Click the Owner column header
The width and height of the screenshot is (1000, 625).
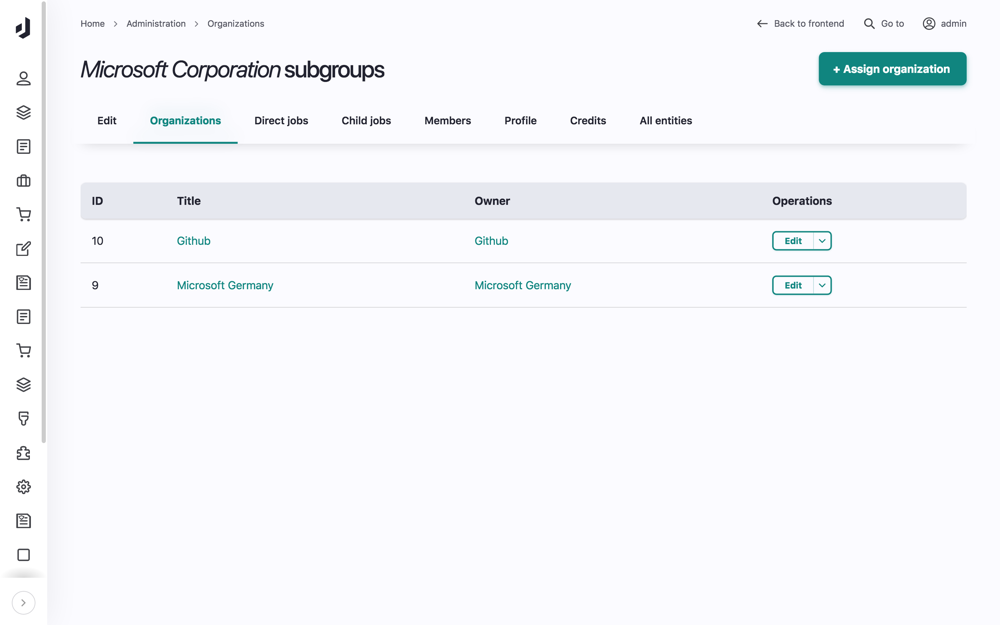coord(492,201)
